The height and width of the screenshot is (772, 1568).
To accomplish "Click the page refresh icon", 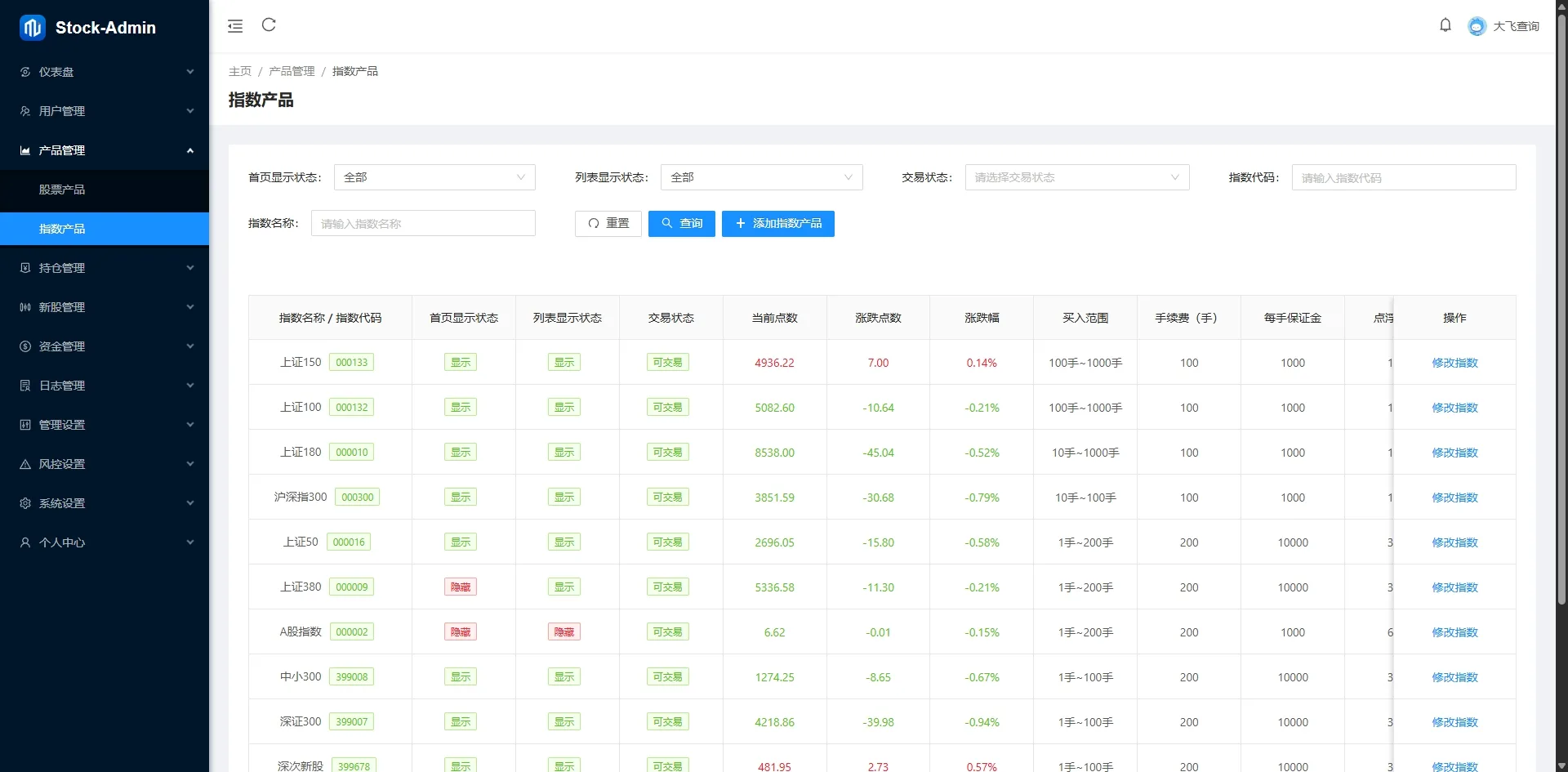I will pos(269,25).
